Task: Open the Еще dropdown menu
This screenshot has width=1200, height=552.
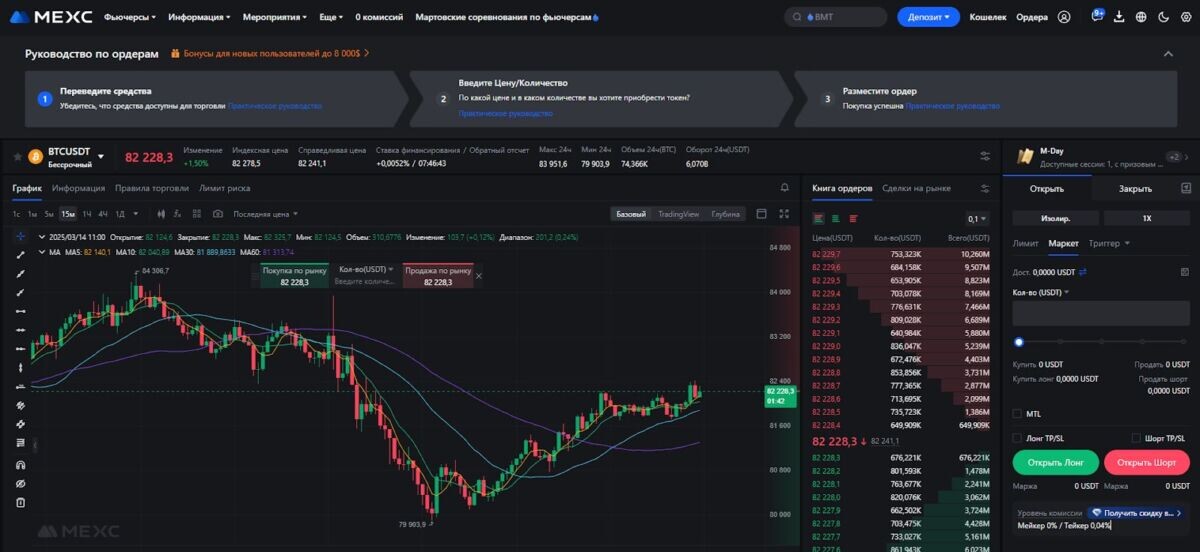Action: click(x=331, y=17)
